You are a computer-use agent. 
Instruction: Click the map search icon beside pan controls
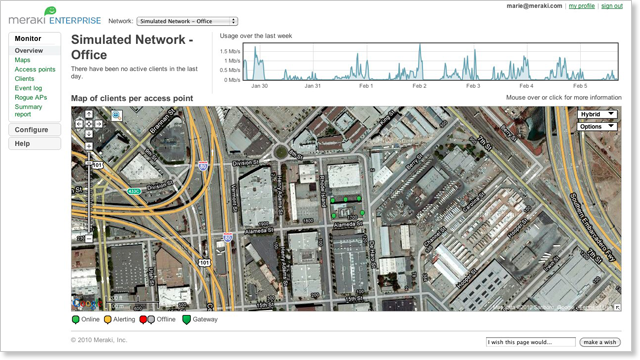coord(116,116)
